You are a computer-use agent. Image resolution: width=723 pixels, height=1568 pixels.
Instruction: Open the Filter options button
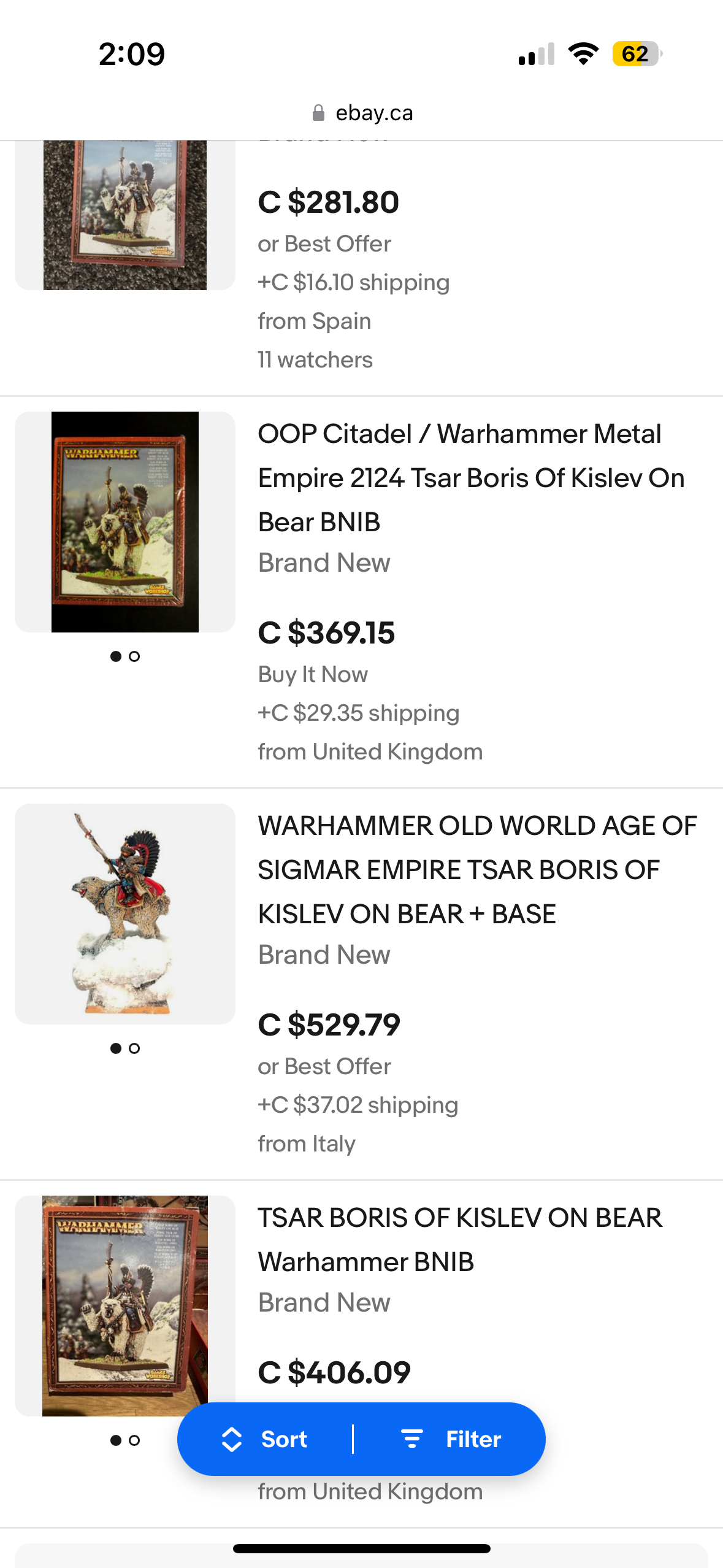click(452, 1439)
